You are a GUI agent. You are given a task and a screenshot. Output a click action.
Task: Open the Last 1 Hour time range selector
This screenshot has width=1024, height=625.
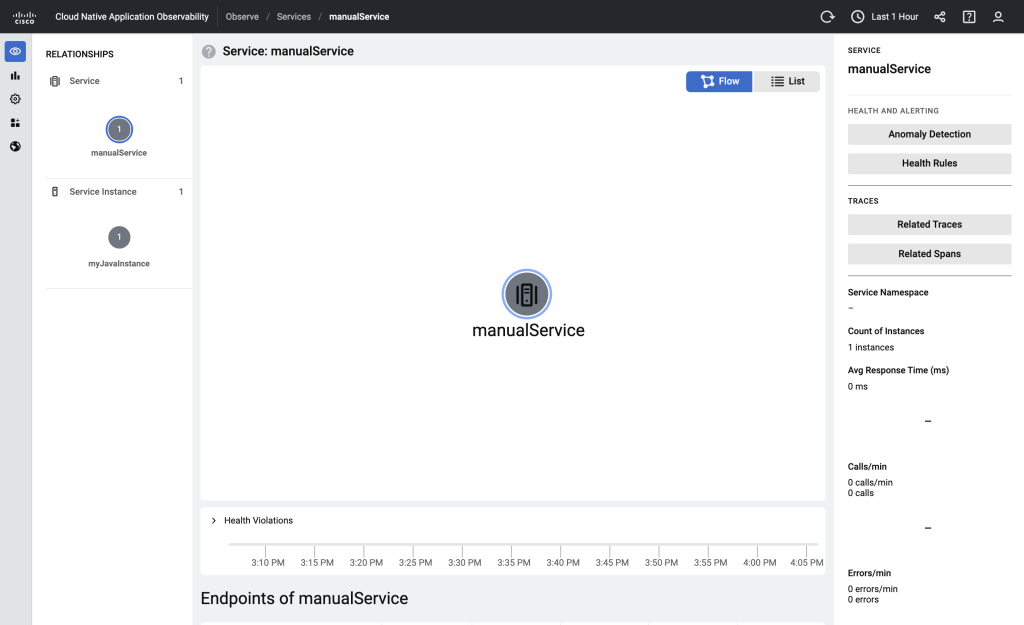pyautogui.click(x=884, y=16)
